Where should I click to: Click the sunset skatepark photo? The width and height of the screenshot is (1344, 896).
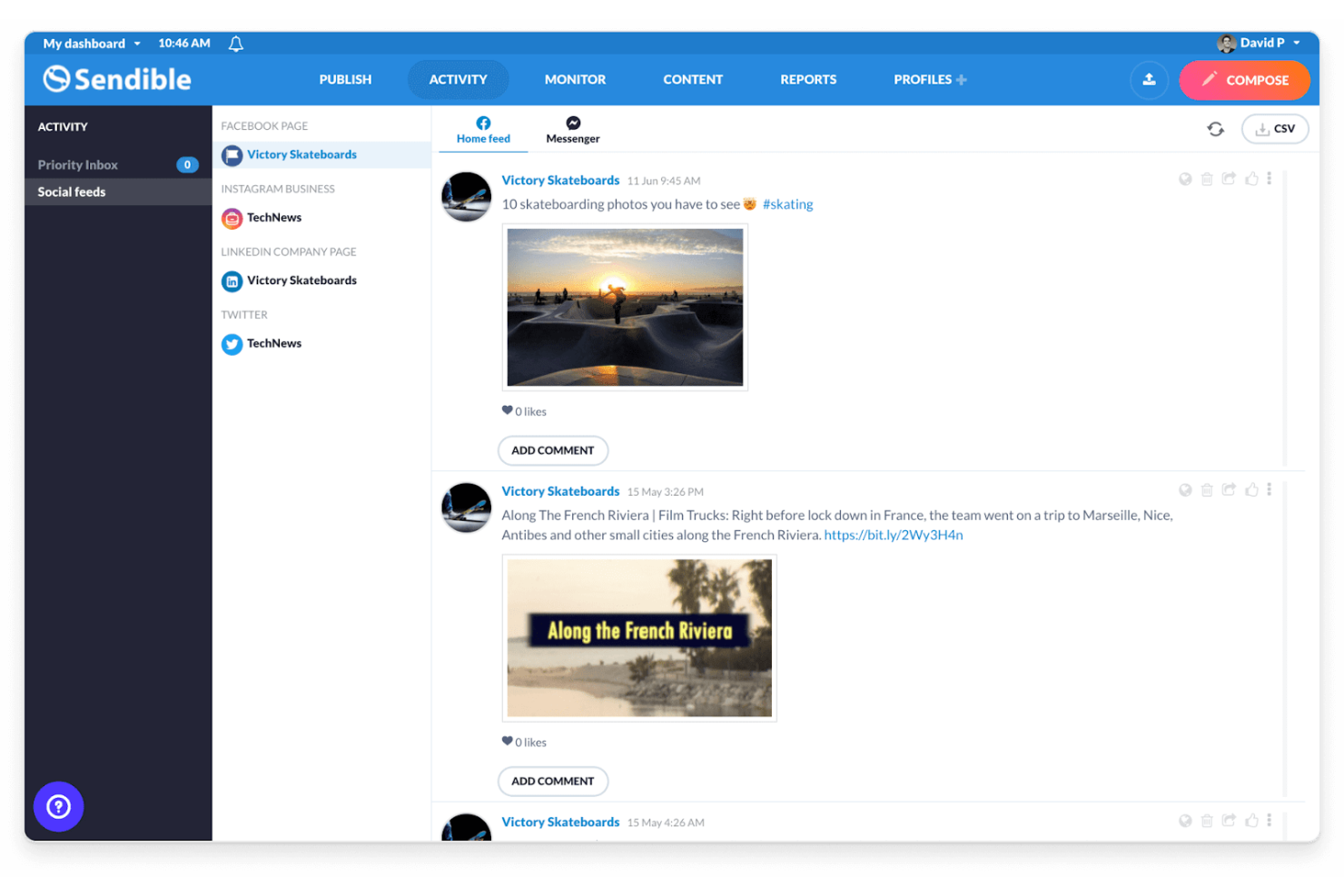[x=625, y=307]
